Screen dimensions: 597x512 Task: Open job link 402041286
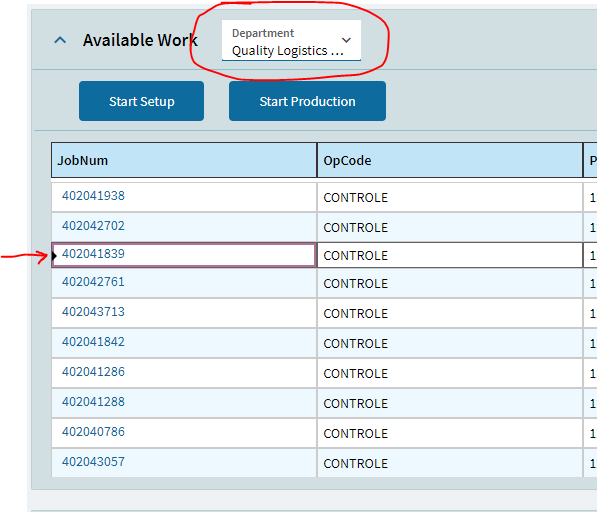pyautogui.click(x=93, y=372)
